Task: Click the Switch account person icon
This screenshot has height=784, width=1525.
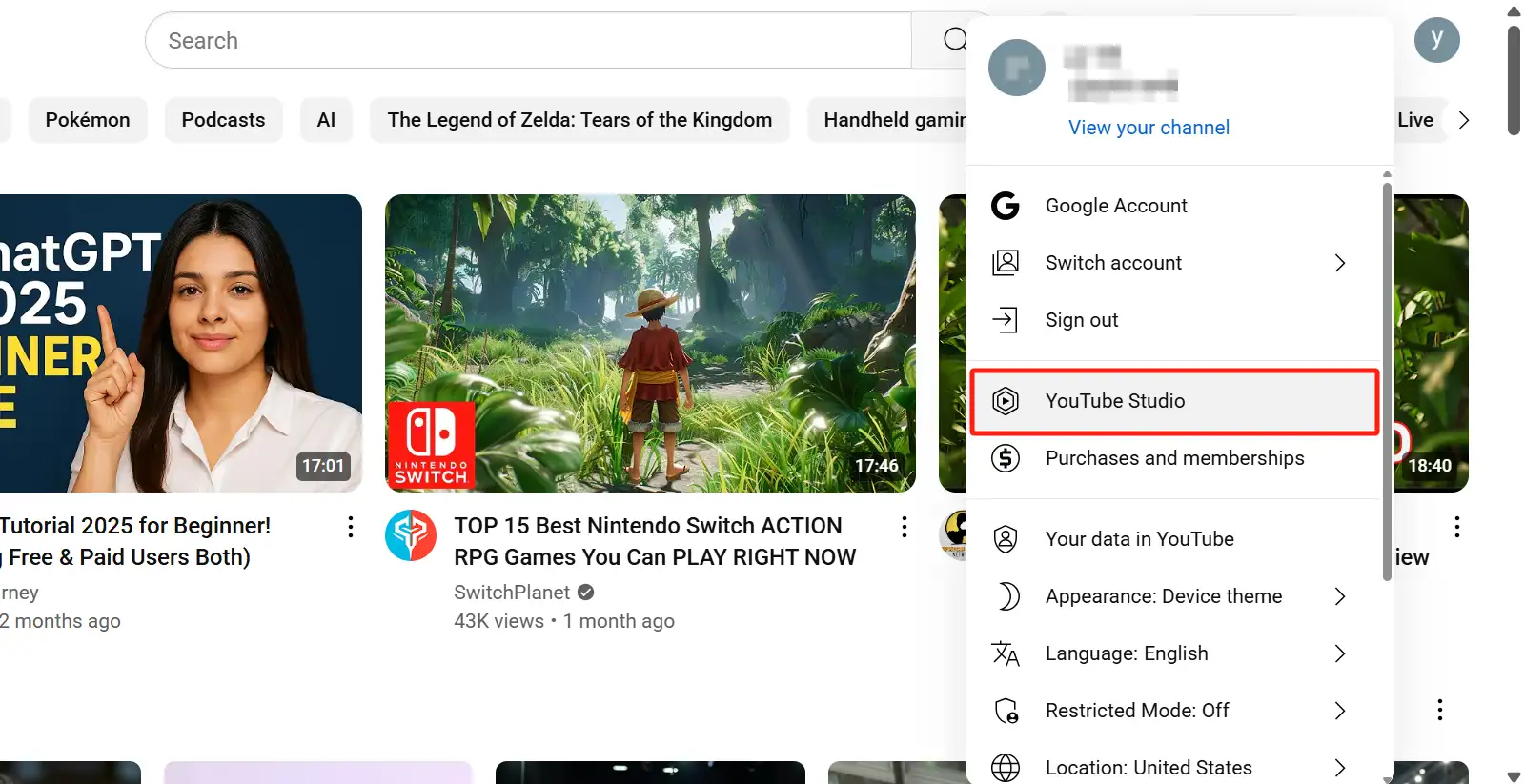Action: (1006, 263)
